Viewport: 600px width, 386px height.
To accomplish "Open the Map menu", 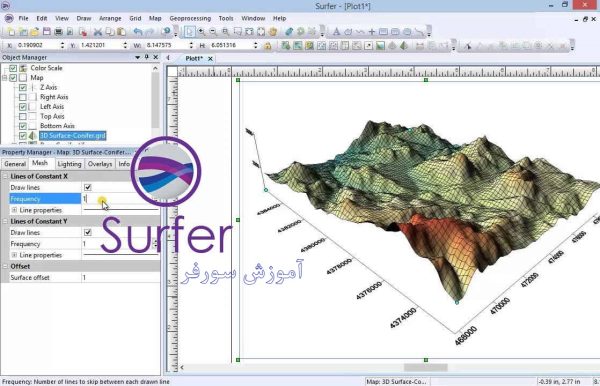I will (x=155, y=18).
